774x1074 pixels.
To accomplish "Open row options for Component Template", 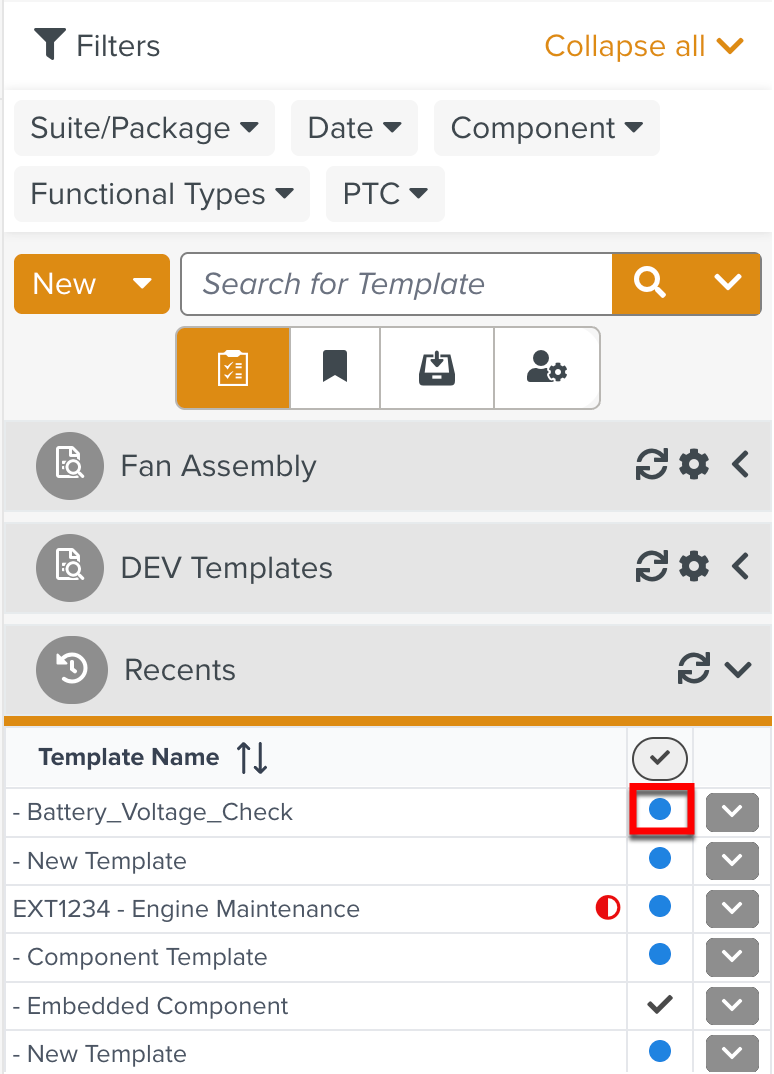I will pos(732,957).
